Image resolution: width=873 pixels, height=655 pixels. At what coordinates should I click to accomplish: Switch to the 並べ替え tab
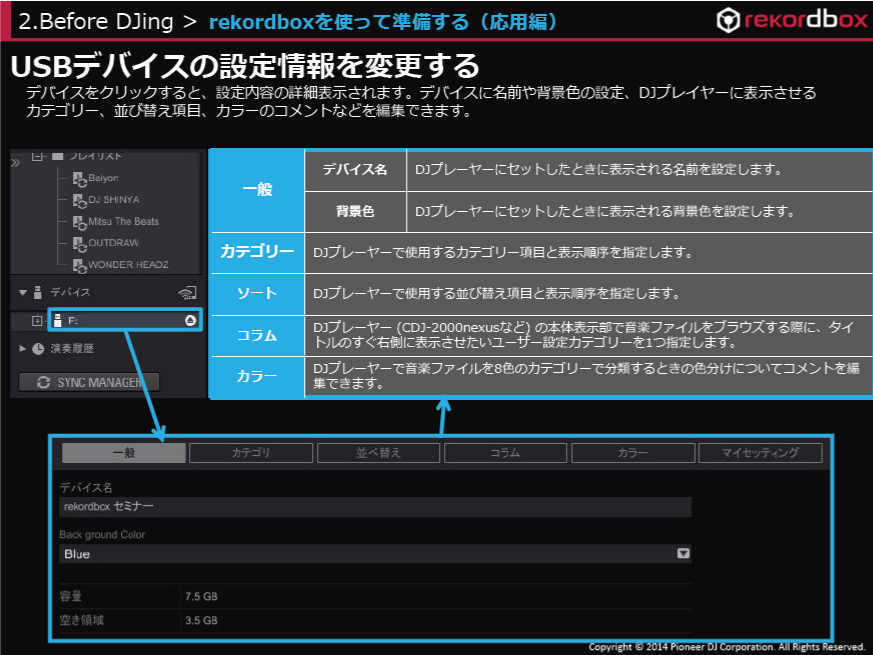pyautogui.click(x=379, y=453)
